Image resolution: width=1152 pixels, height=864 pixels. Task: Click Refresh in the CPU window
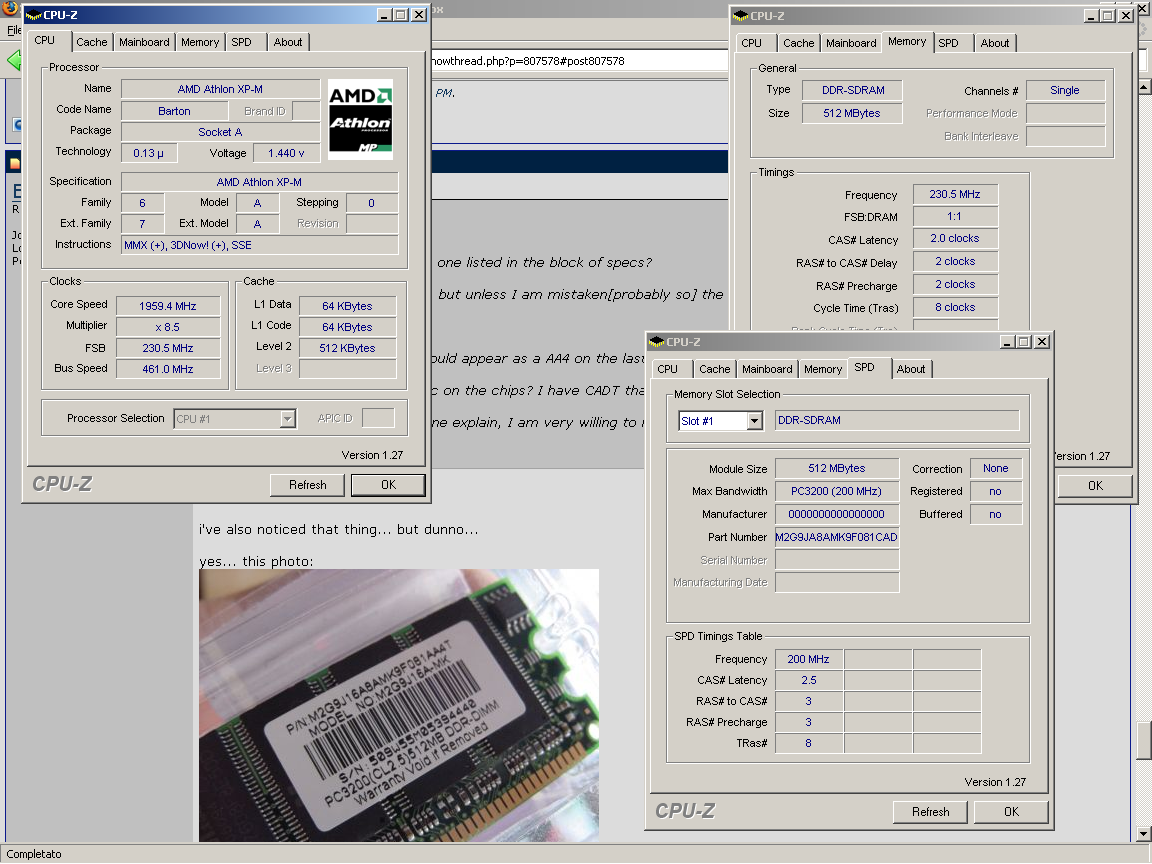coord(308,485)
